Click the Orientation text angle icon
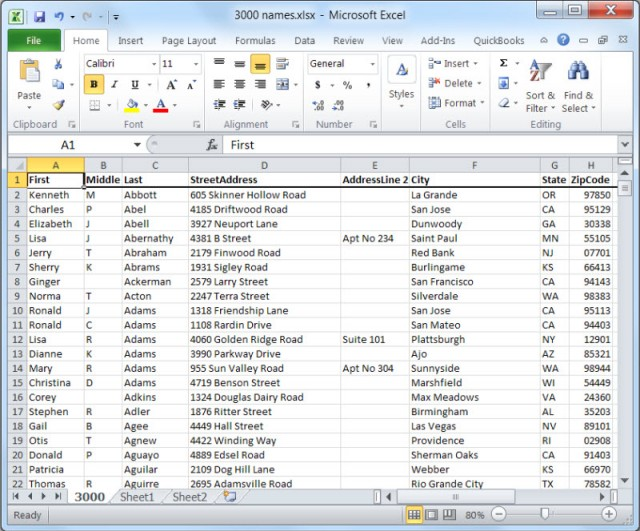The image size is (640, 531). [267, 105]
